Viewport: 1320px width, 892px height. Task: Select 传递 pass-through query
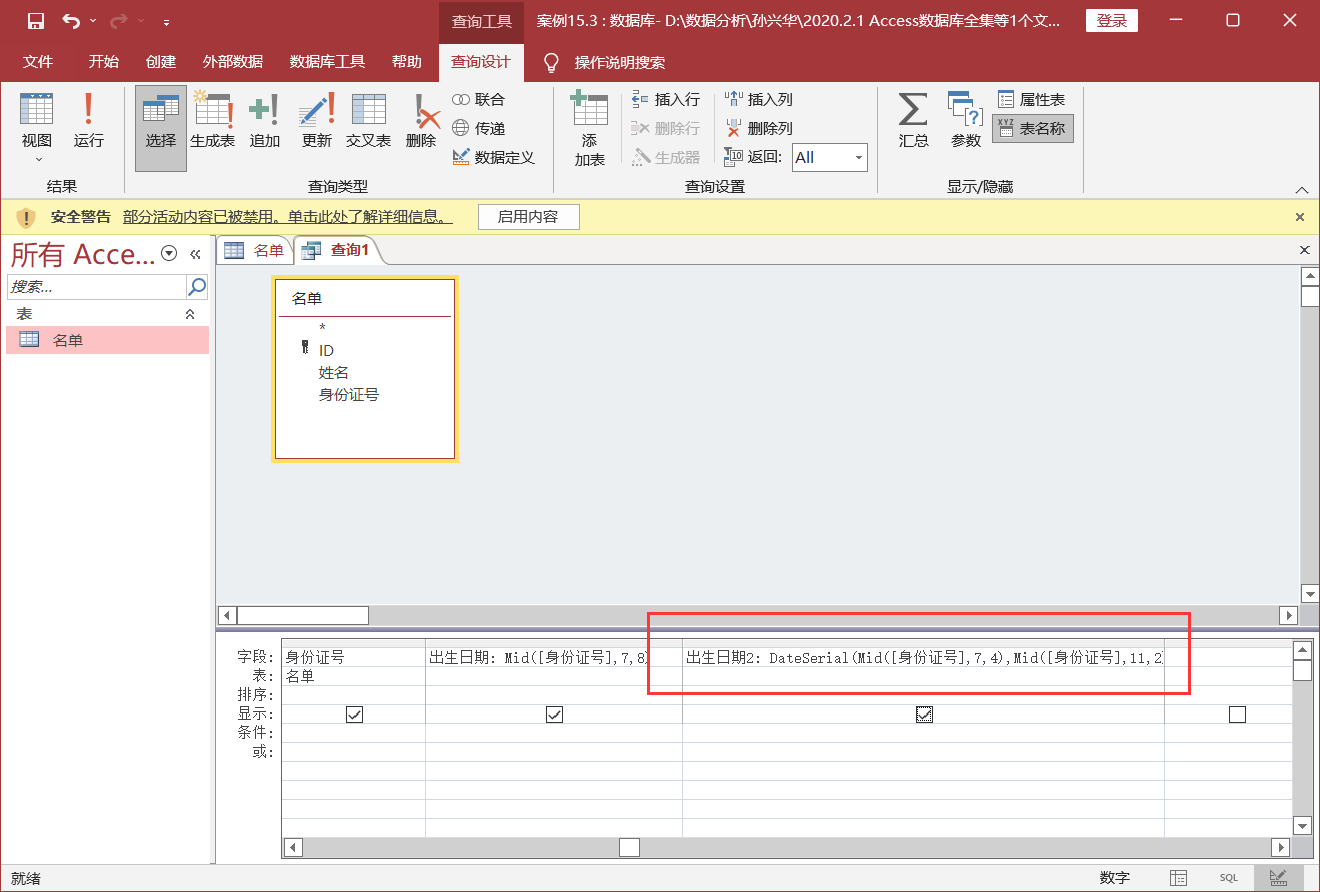[x=479, y=128]
